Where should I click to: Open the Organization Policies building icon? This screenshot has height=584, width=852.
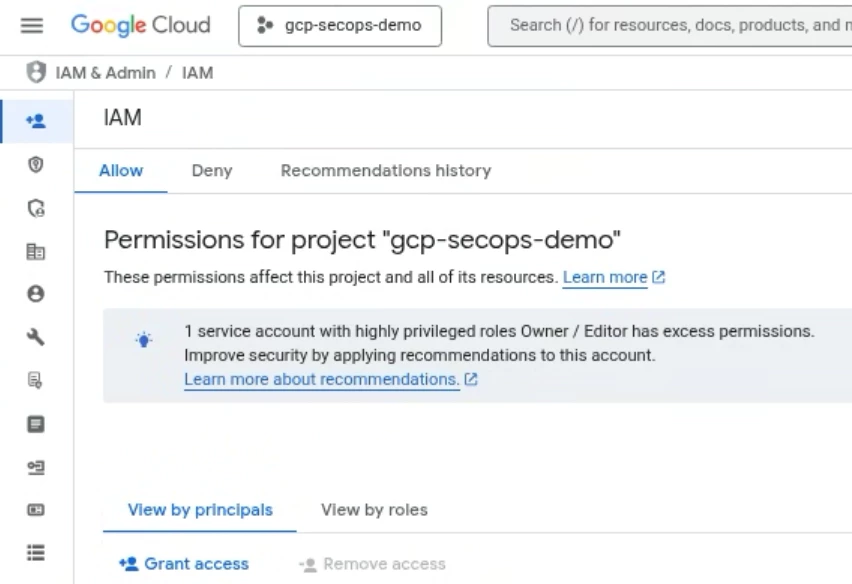pos(36,251)
